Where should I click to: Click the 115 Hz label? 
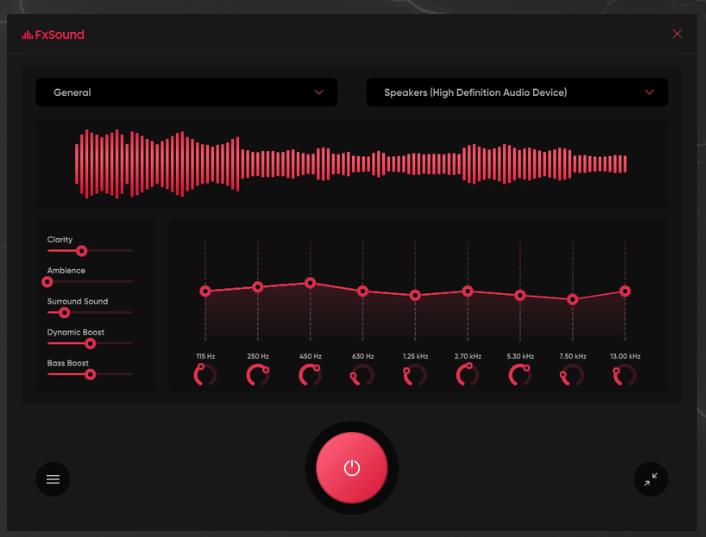(205, 356)
